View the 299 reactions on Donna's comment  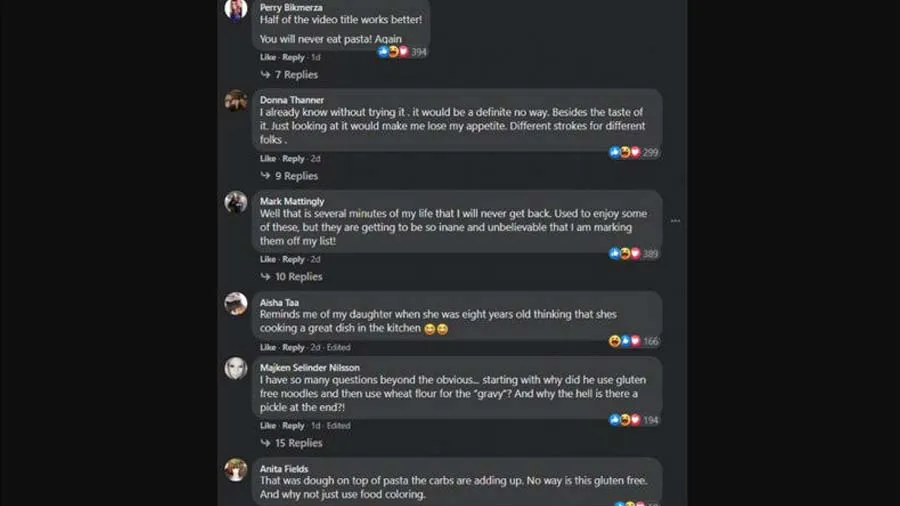(x=635, y=152)
